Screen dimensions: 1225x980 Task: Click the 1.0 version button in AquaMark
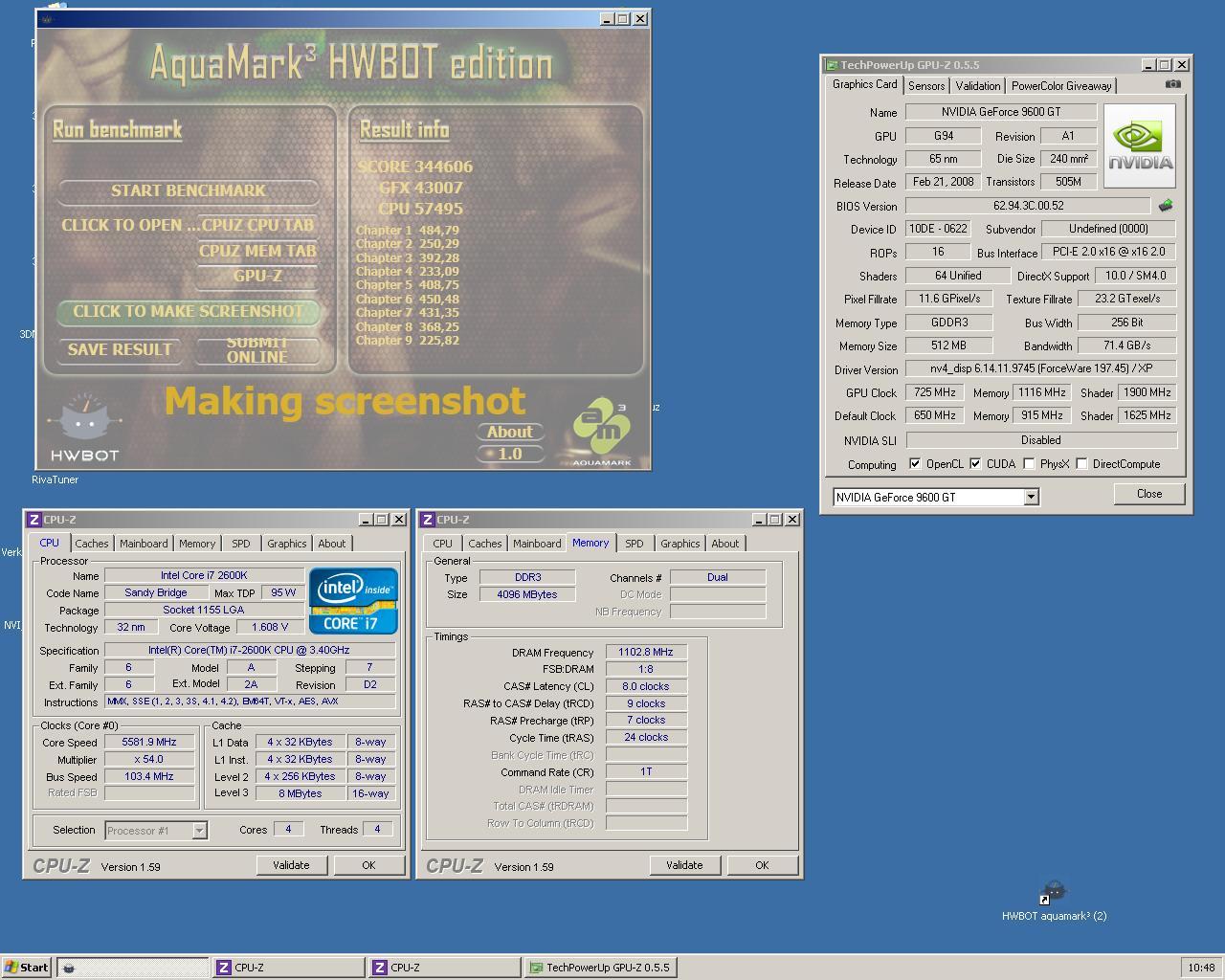510,454
